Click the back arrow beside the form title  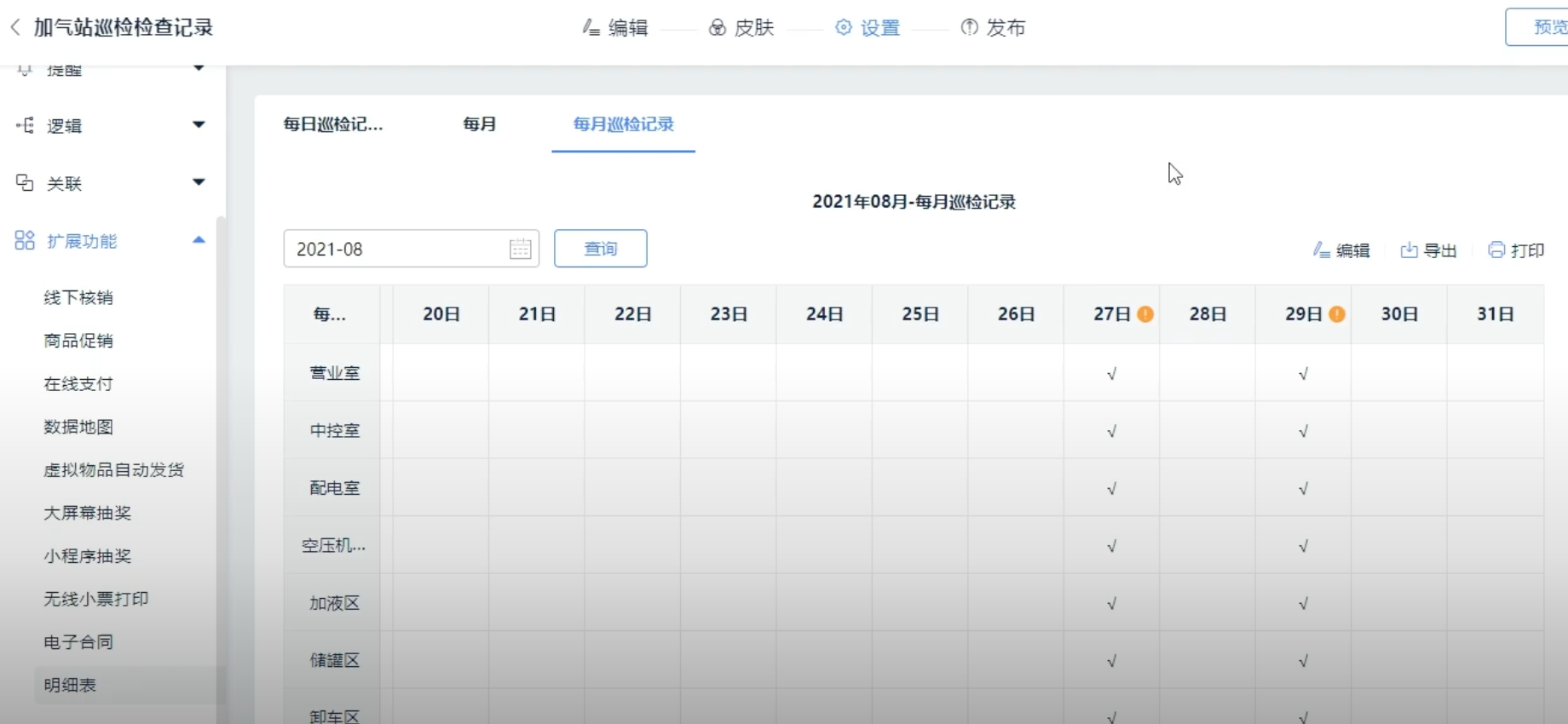[x=15, y=27]
